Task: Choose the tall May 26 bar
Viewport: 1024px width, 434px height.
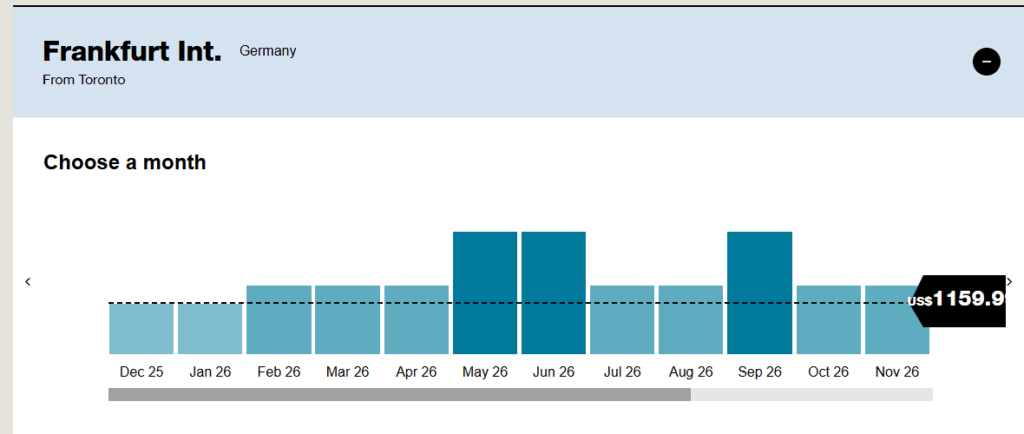Action: point(485,292)
